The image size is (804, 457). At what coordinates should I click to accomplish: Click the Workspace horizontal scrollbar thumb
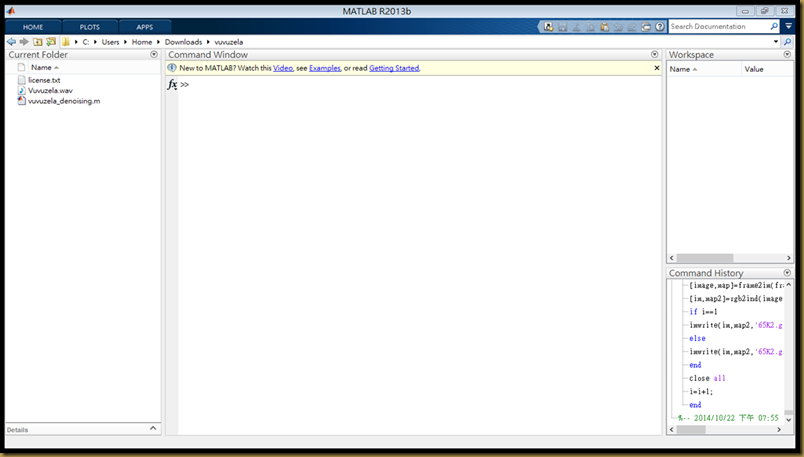click(x=705, y=258)
